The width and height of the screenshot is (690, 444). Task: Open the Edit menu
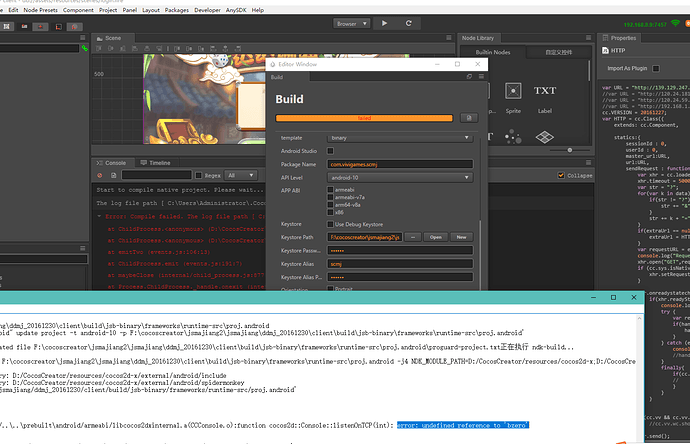coord(13,10)
